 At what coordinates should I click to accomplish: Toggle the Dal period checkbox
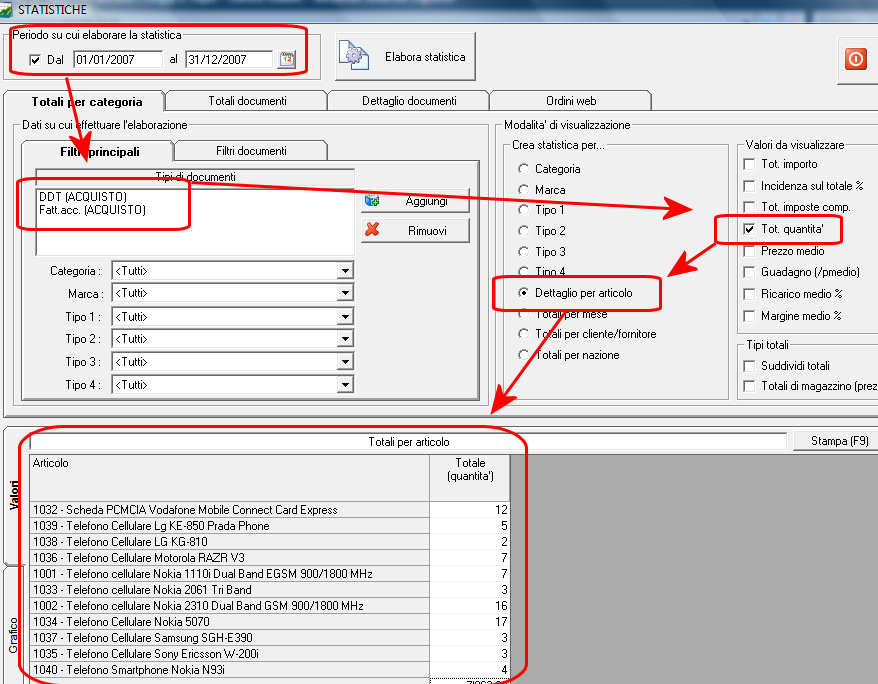35,60
